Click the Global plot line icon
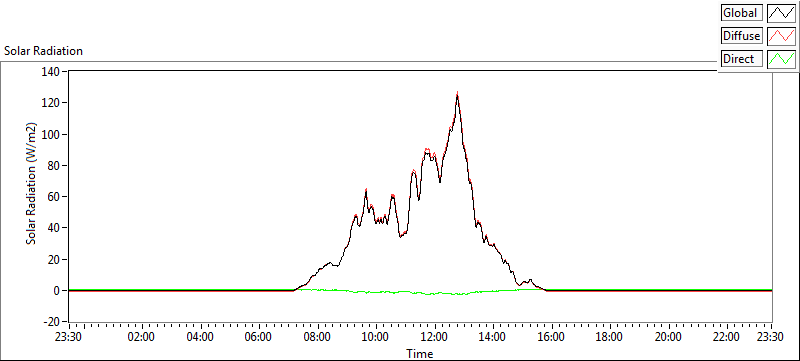 point(781,13)
